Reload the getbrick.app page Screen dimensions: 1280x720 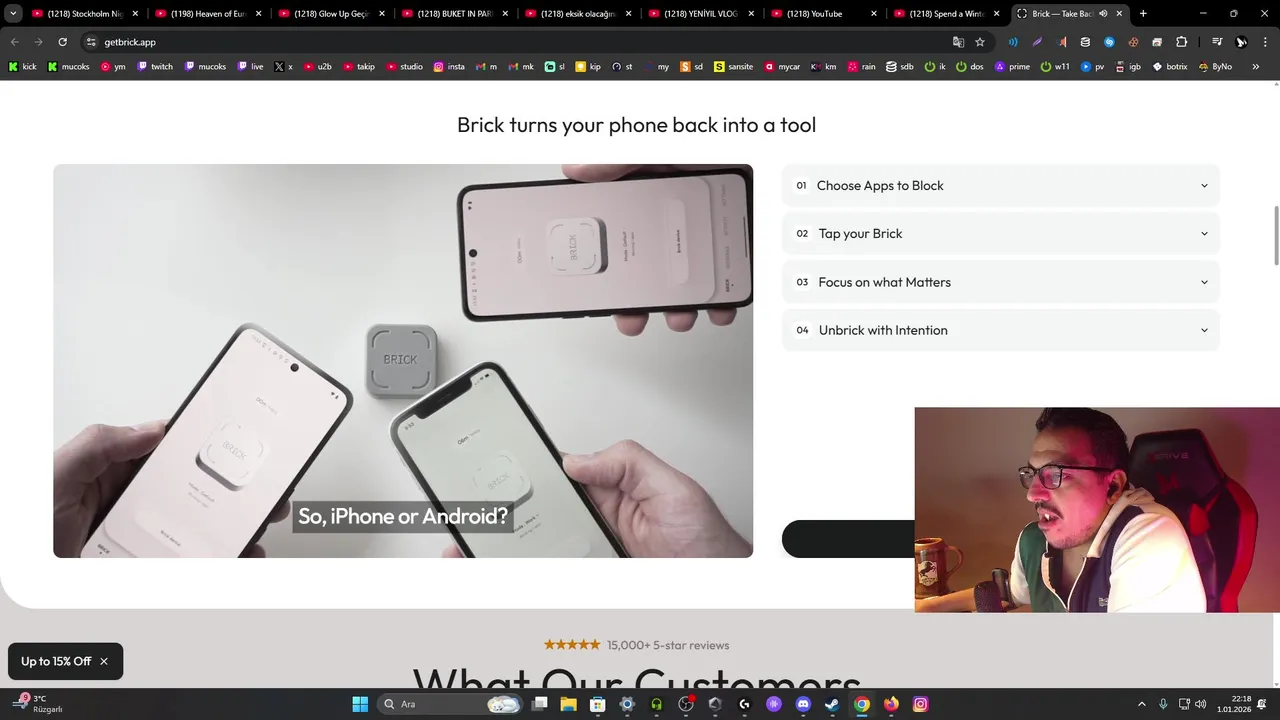click(x=62, y=42)
